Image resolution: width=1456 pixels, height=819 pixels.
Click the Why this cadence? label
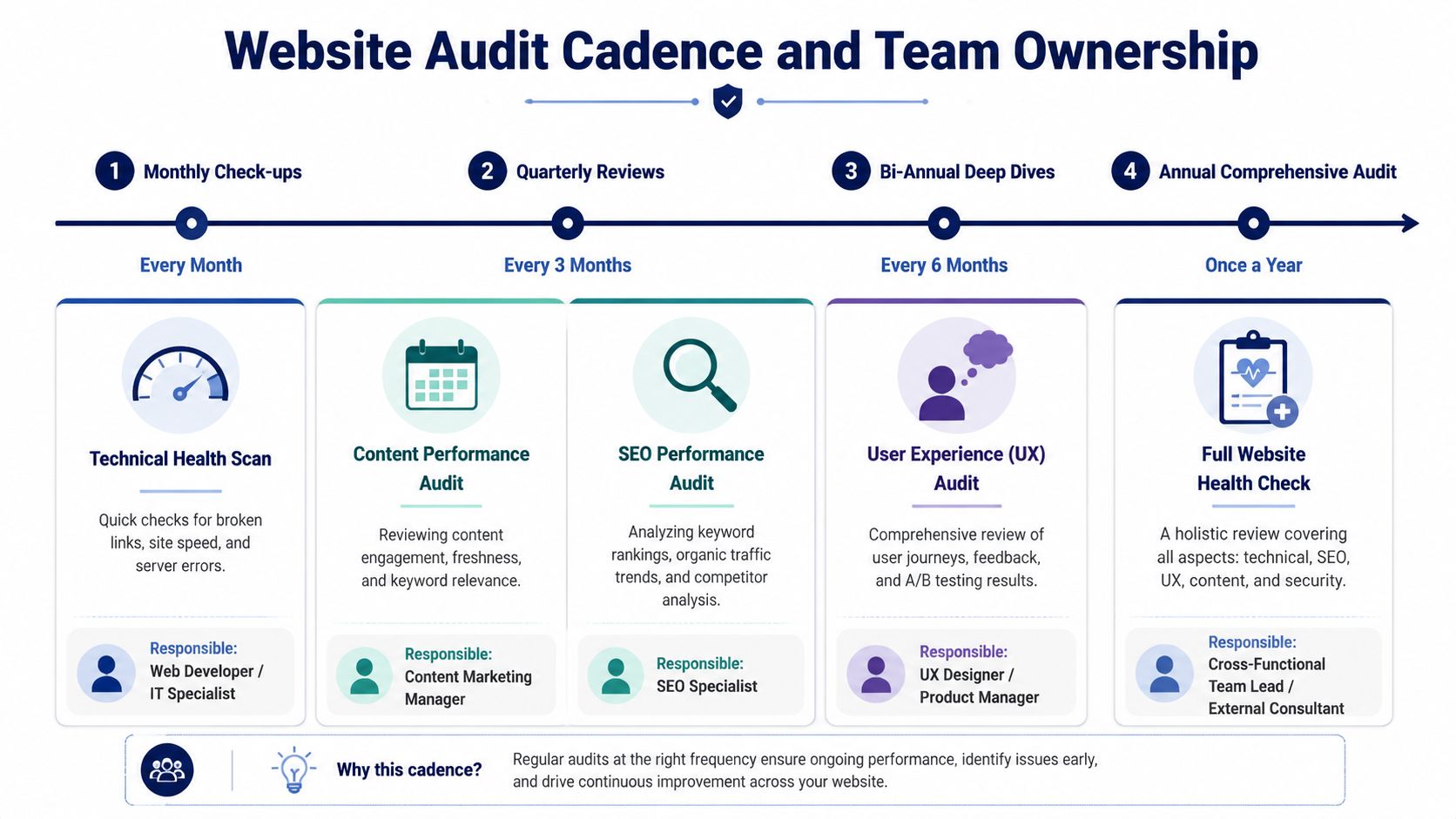409,769
